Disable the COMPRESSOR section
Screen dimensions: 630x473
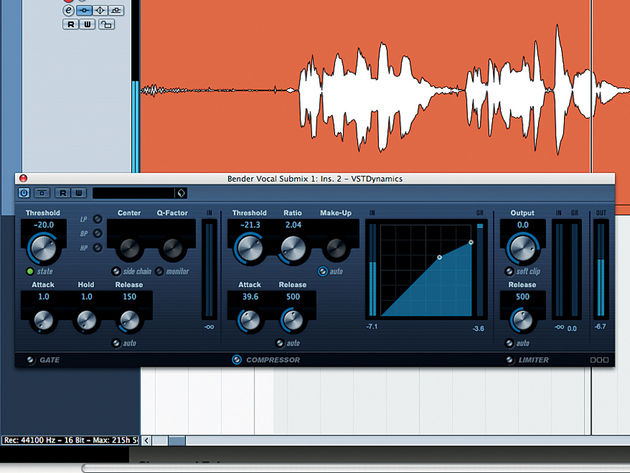pos(237,360)
